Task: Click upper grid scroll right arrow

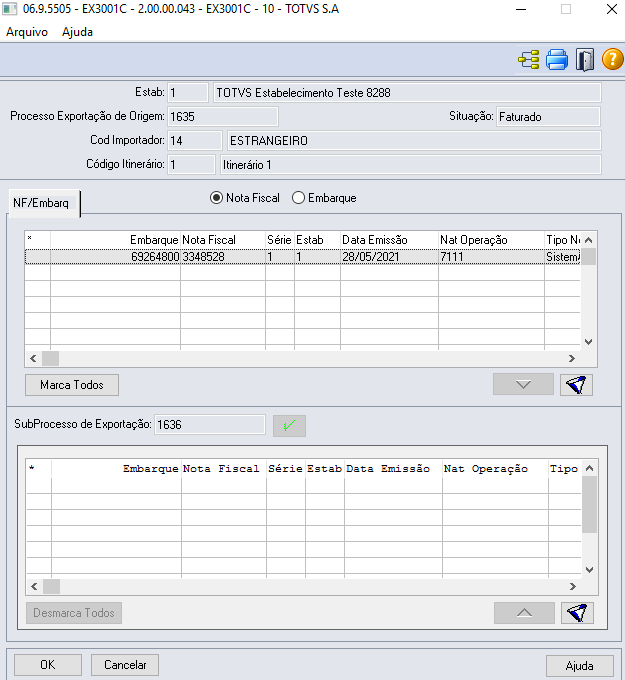Action: pos(572,359)
